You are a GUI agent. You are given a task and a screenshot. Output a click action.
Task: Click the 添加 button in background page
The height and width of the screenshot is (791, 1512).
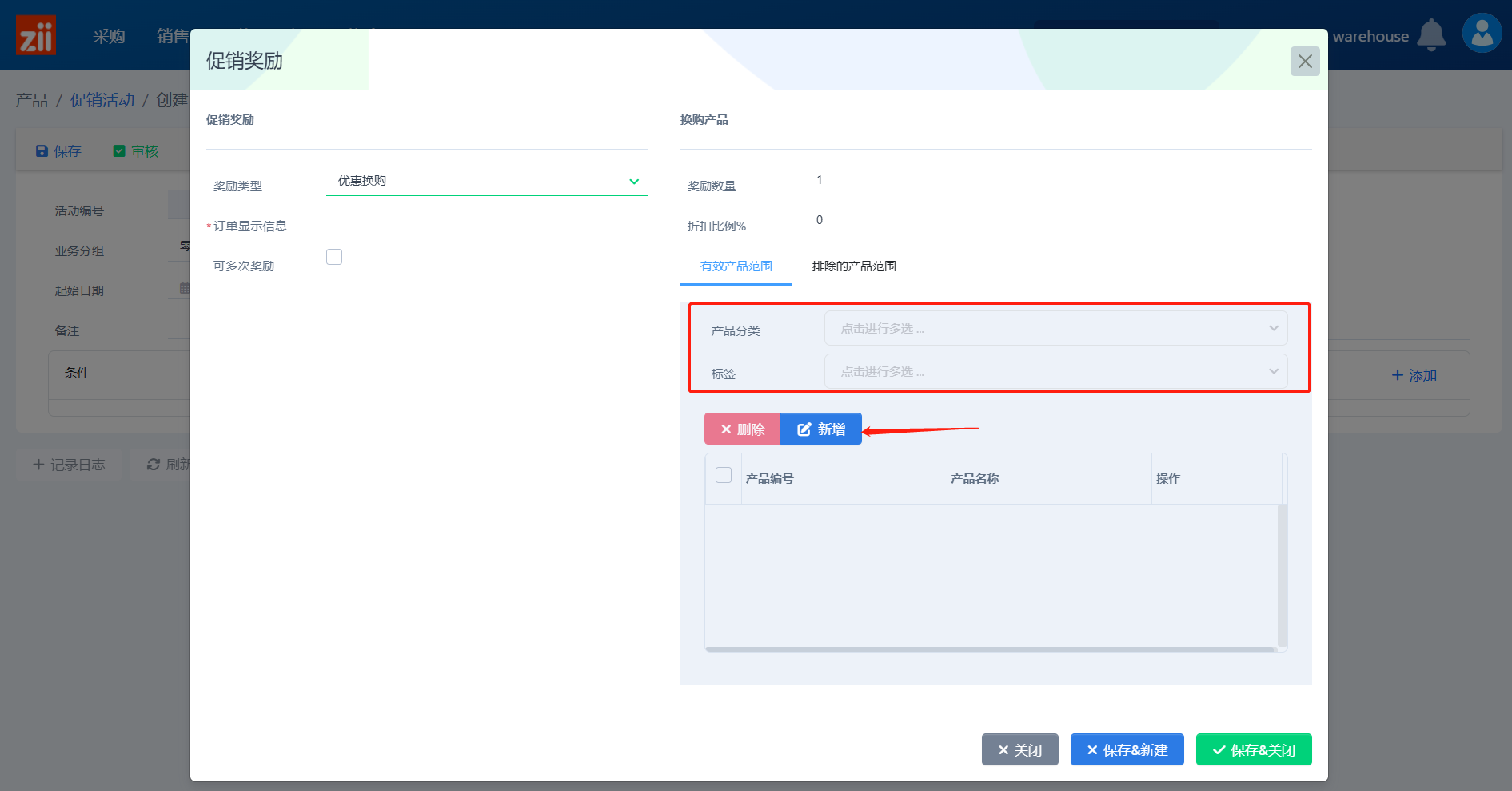click(x=1414, y=375)
